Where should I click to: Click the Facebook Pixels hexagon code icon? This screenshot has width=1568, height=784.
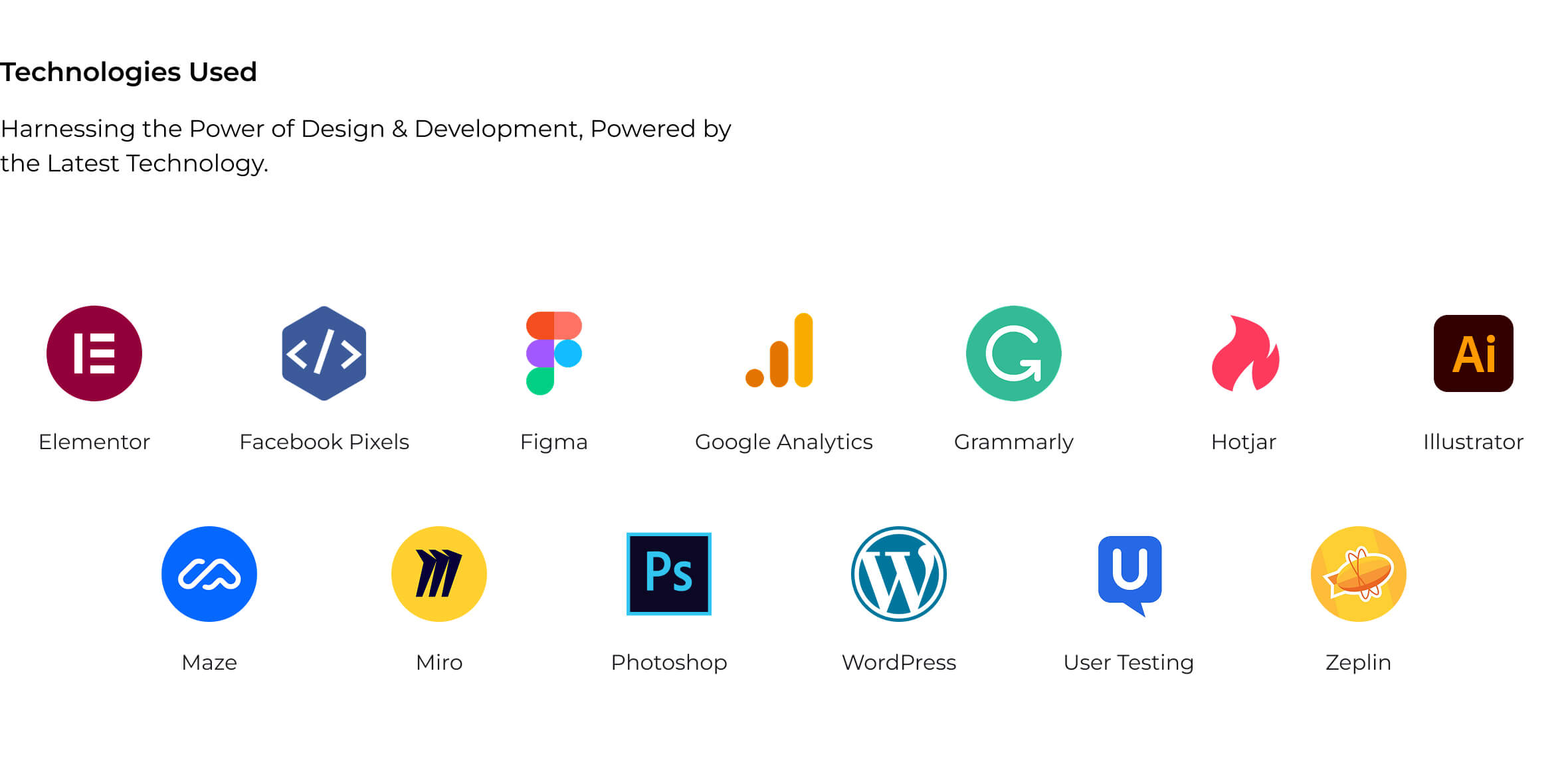(324, 353)
